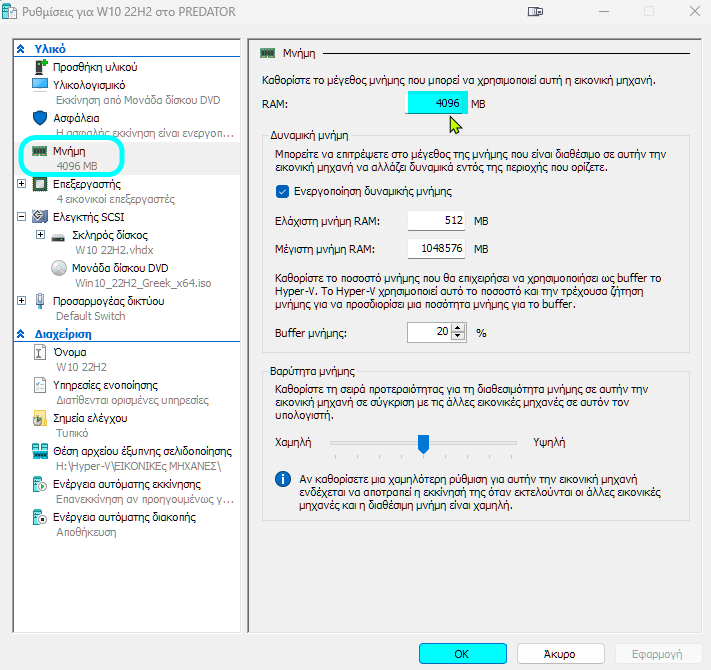This screenshot has height=670, width=711.
Task: Click the DVD Drive (Μονάδα δίσκου DVD) disc icon
Action: click(x=59, y=268)
